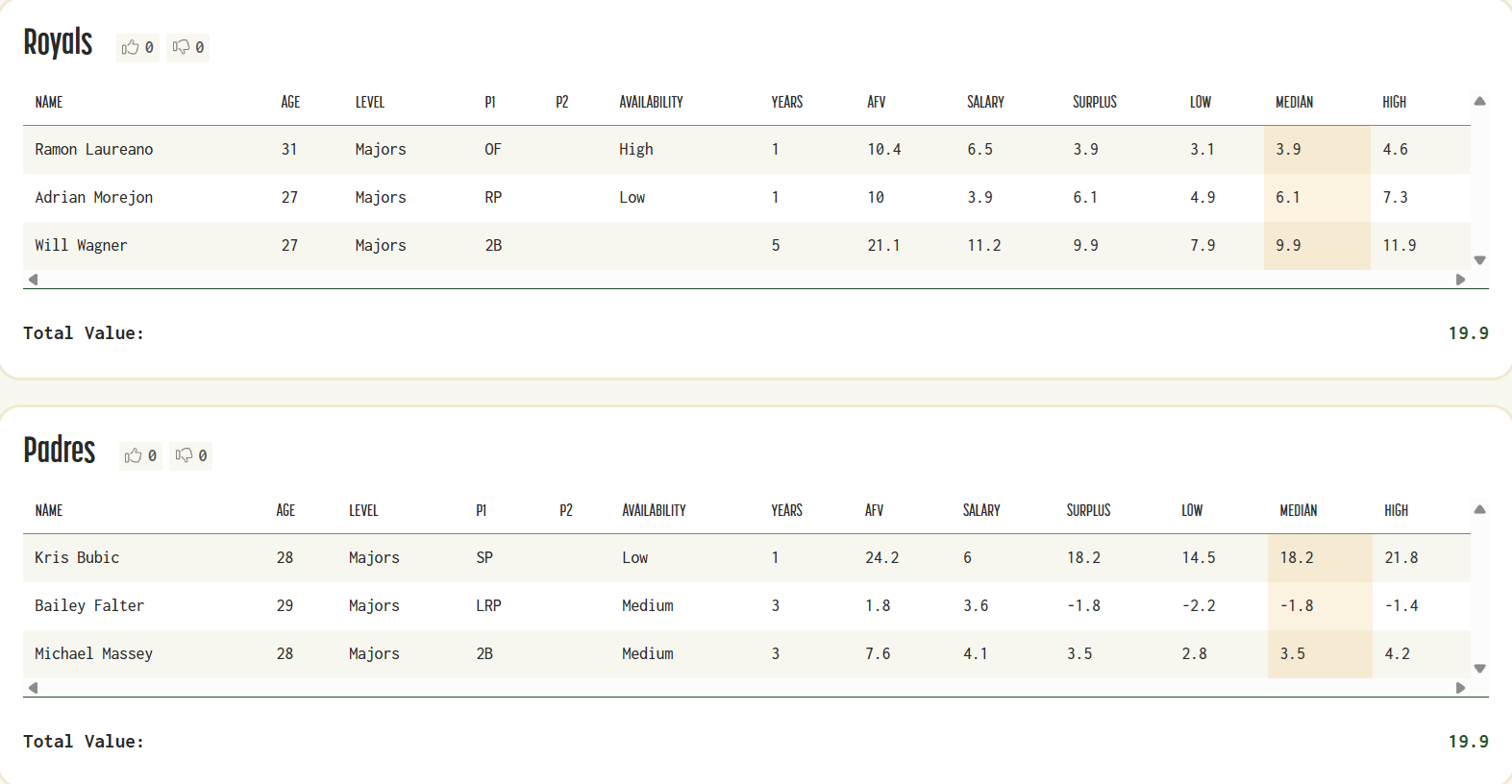This screenshot has width=1512, height=784.
Task: Open Kris Bubic's player entry
Action: [x=77, y=557]
